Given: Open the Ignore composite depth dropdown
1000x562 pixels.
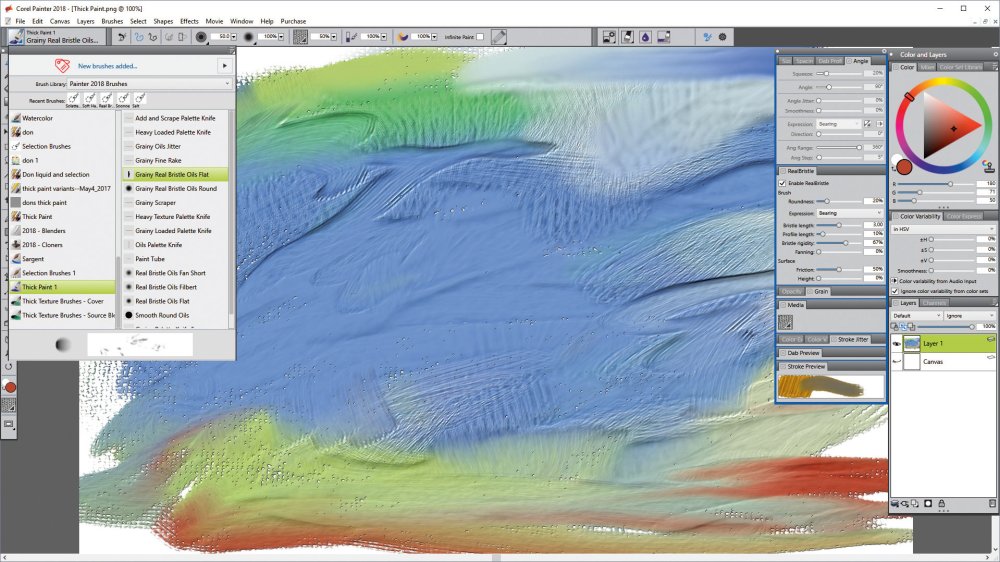Looking at the screenshot, I should coord(970,316).
